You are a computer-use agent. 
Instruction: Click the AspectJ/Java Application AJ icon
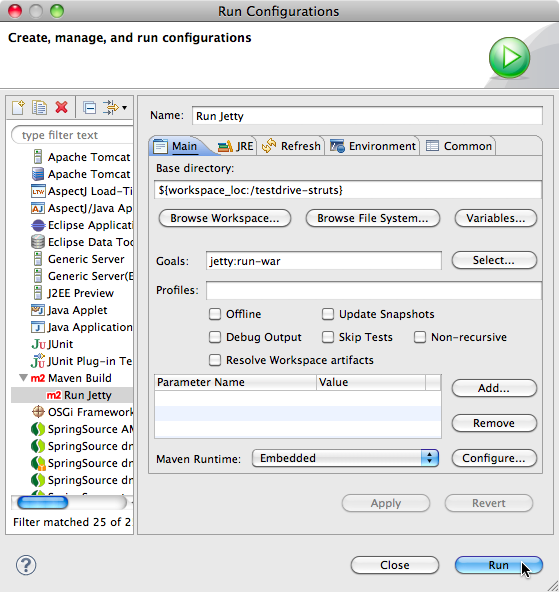pos(38,208)
